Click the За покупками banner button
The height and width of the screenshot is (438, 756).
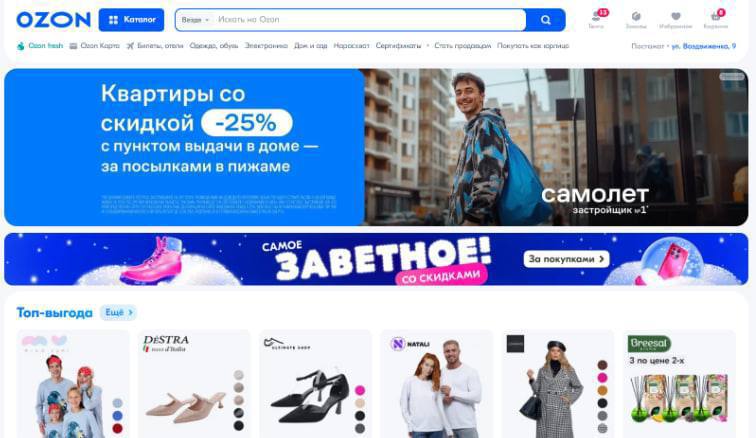click(x=567, y=259)
